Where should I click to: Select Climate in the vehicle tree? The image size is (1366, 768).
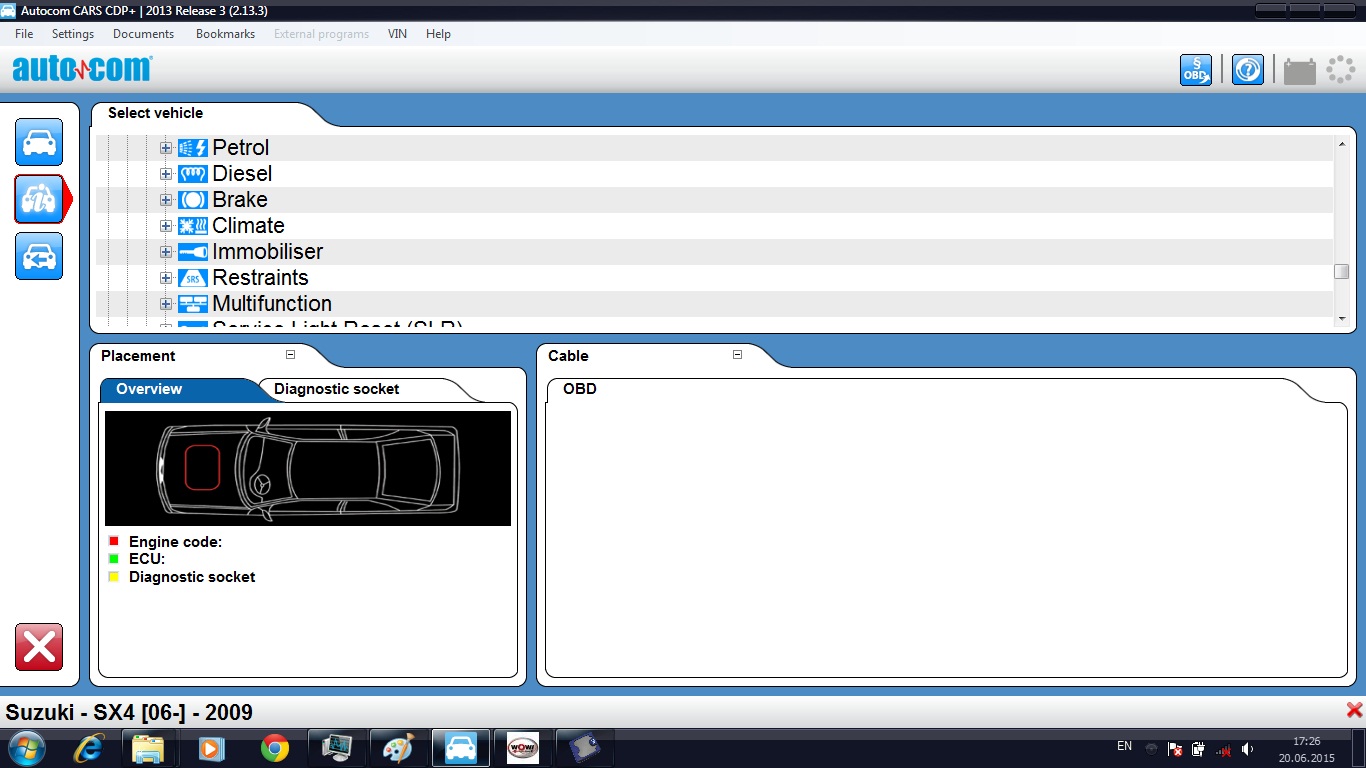[x=248, y=226]
